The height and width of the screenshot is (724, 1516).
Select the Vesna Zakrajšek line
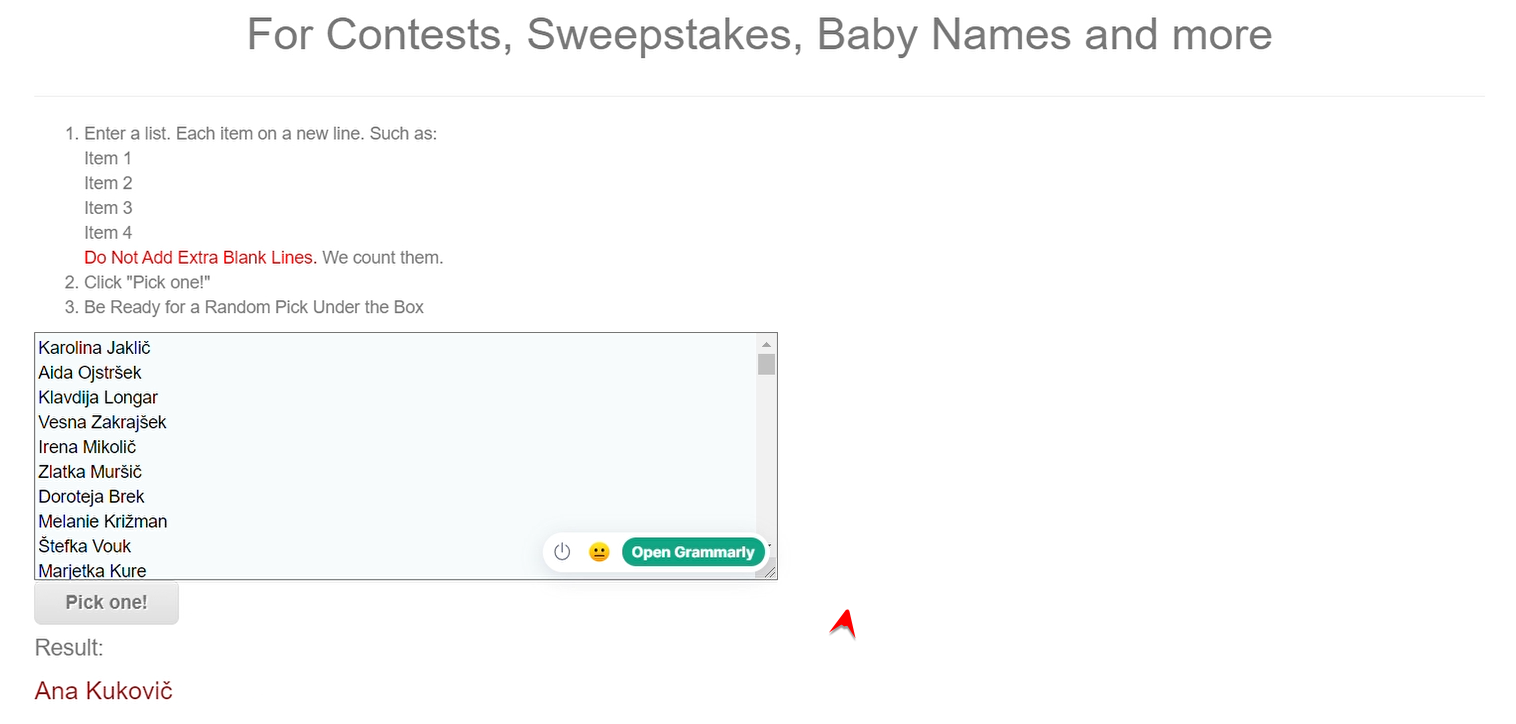coord(102,422)
